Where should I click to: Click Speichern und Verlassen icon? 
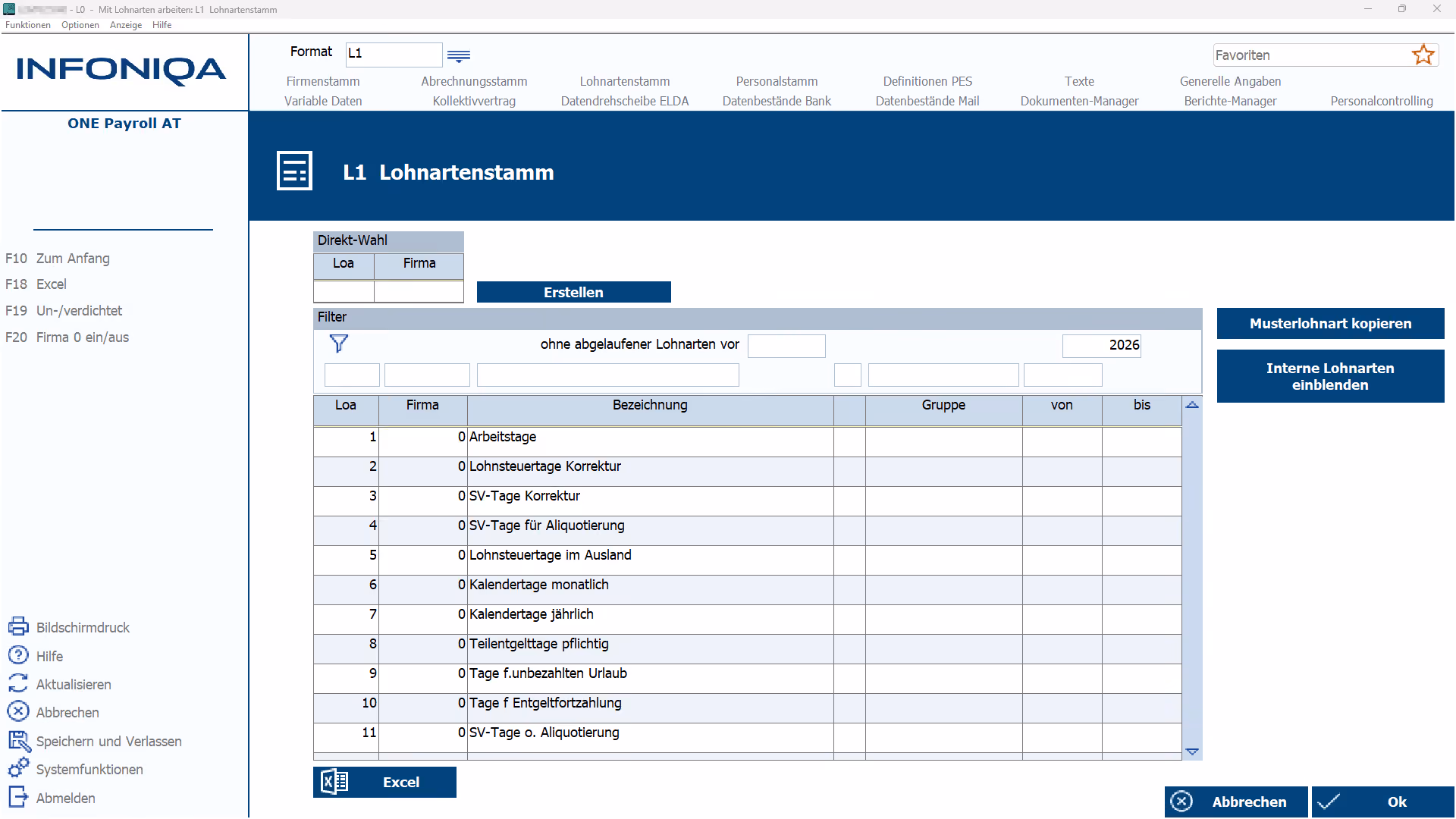tap(18, 740)
